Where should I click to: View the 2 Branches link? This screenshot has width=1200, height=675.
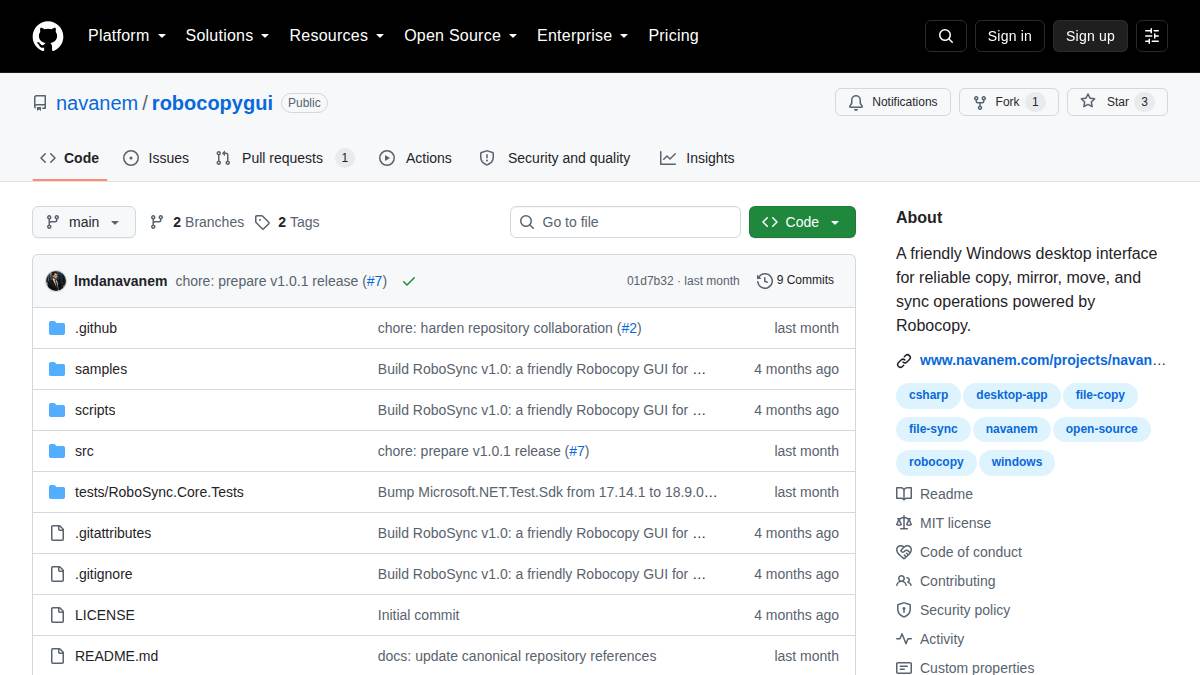[x=197, y=222]
